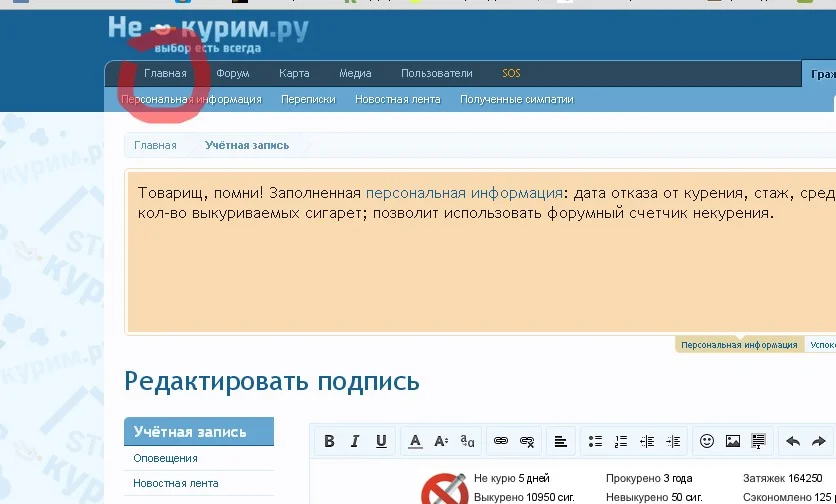Open Полученные симпатии submenu link
This screenshot has height=504, width=836.
(517, 100)
